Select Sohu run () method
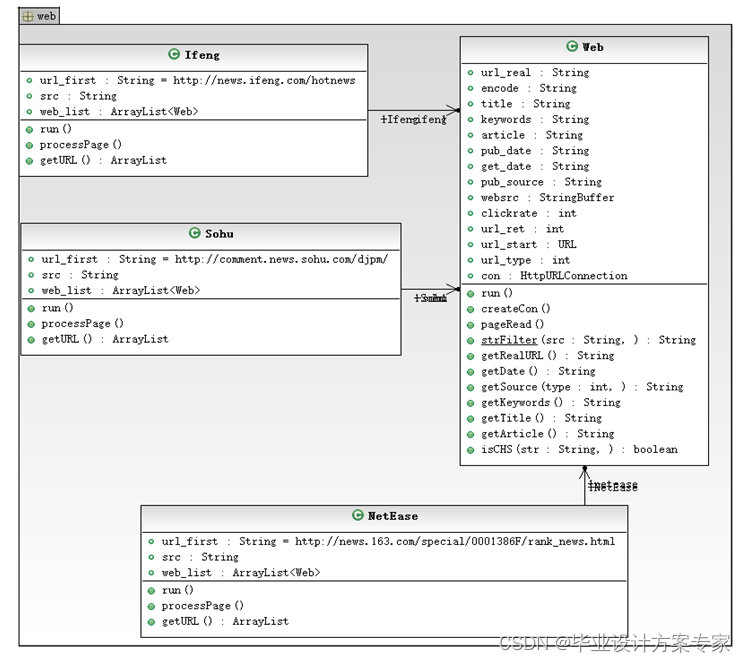This screenshot has height=663, width=745. [x=57, y=308]
